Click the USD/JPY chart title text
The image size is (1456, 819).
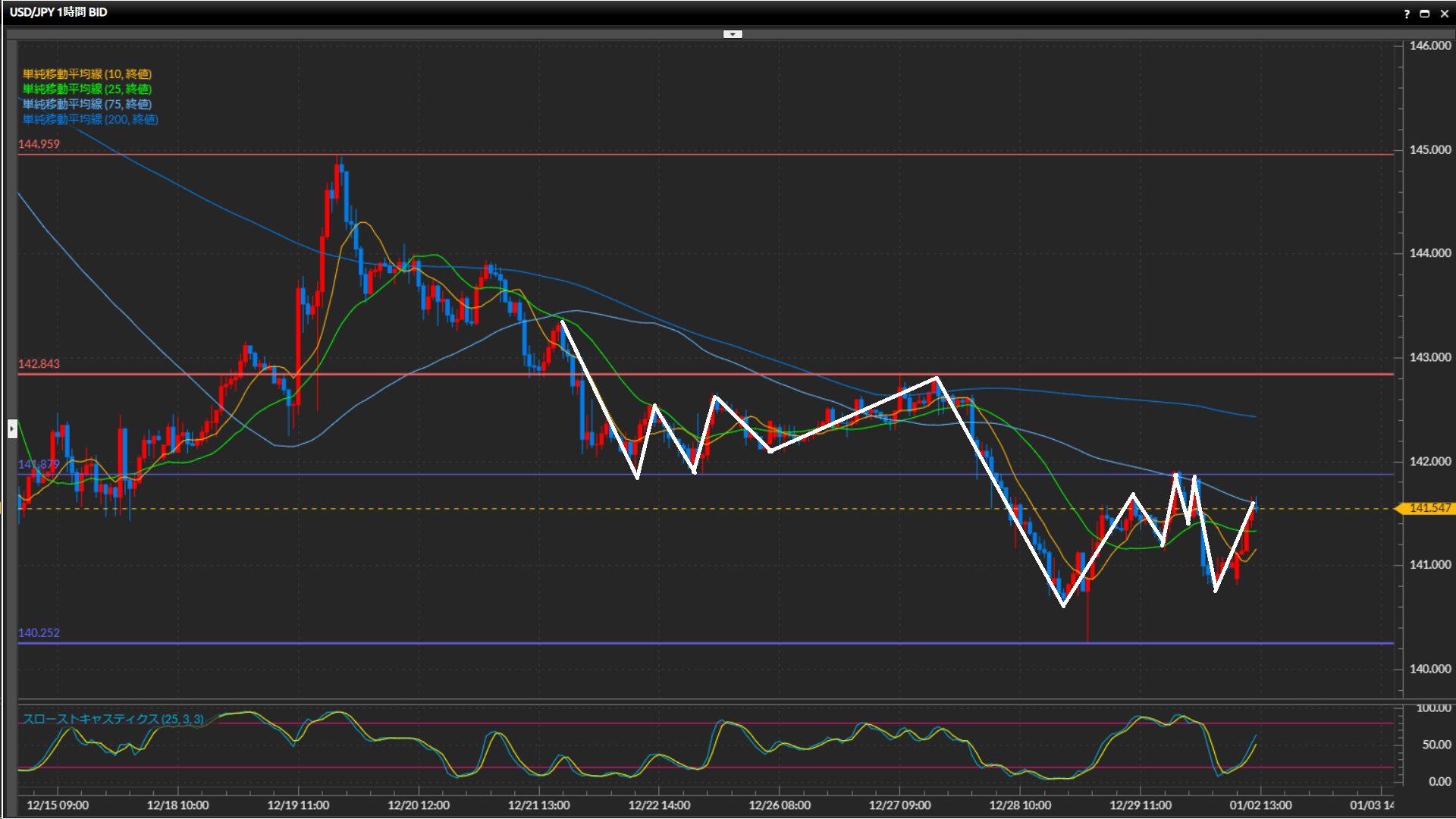click(58, 12)
